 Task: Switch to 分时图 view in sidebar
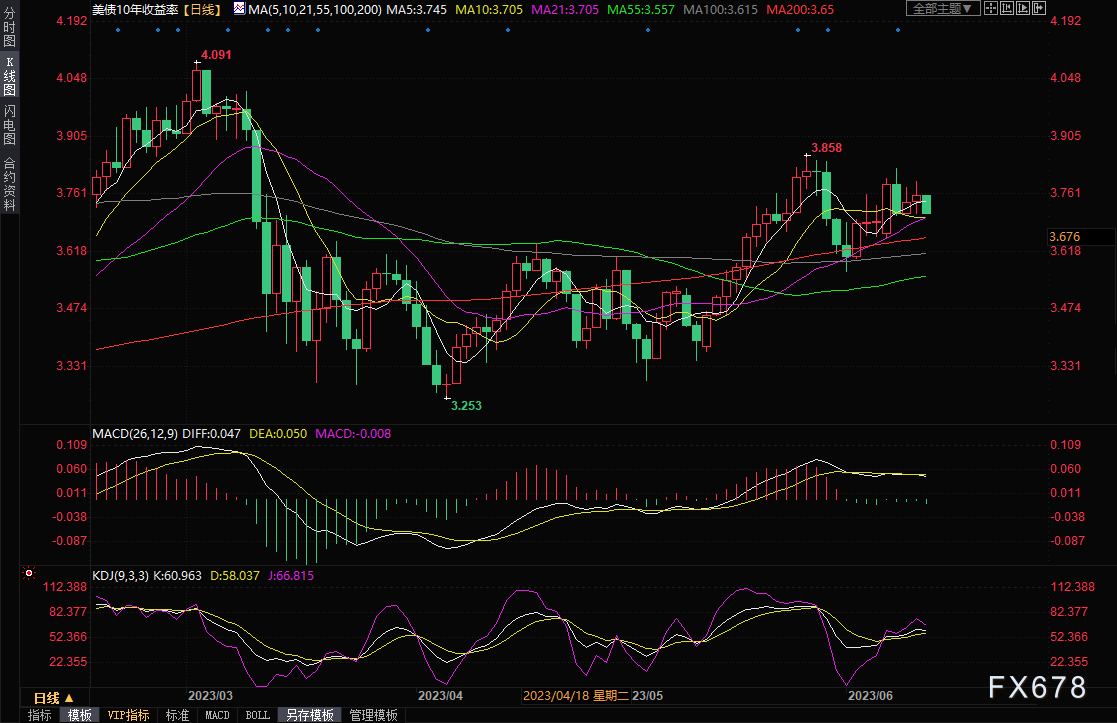pyautogui.click(x=9, y=26)
